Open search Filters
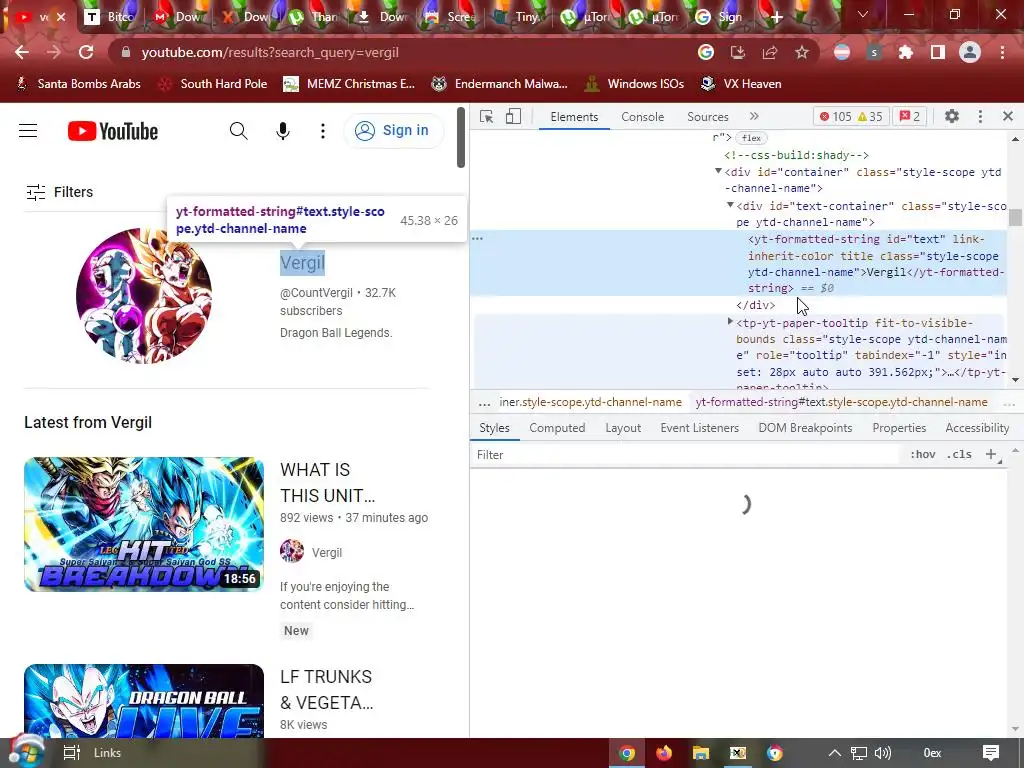The height and width of the screenshot is (768, 1024). tap(59, 192)
